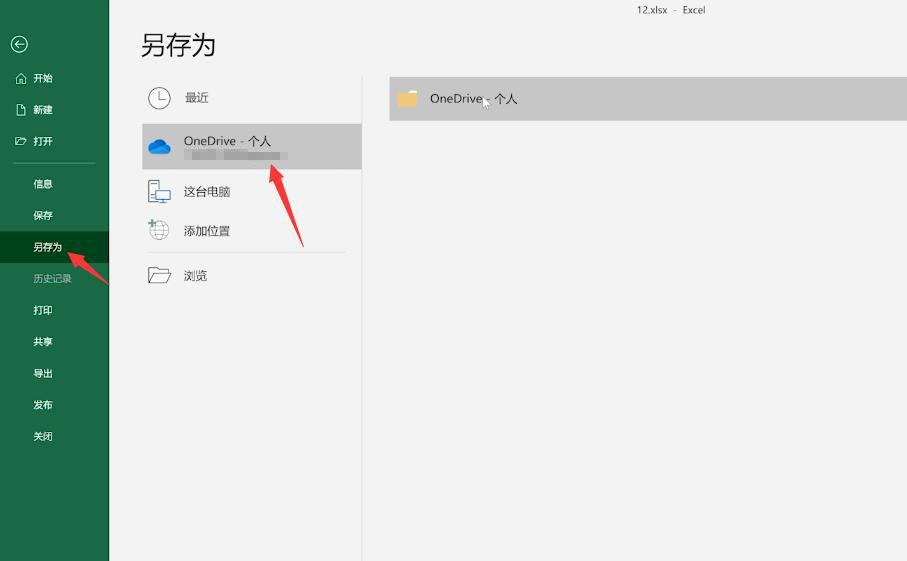Click the back arrow circle icon
Viewport: 907px width, 561px height.
point(19,44)
